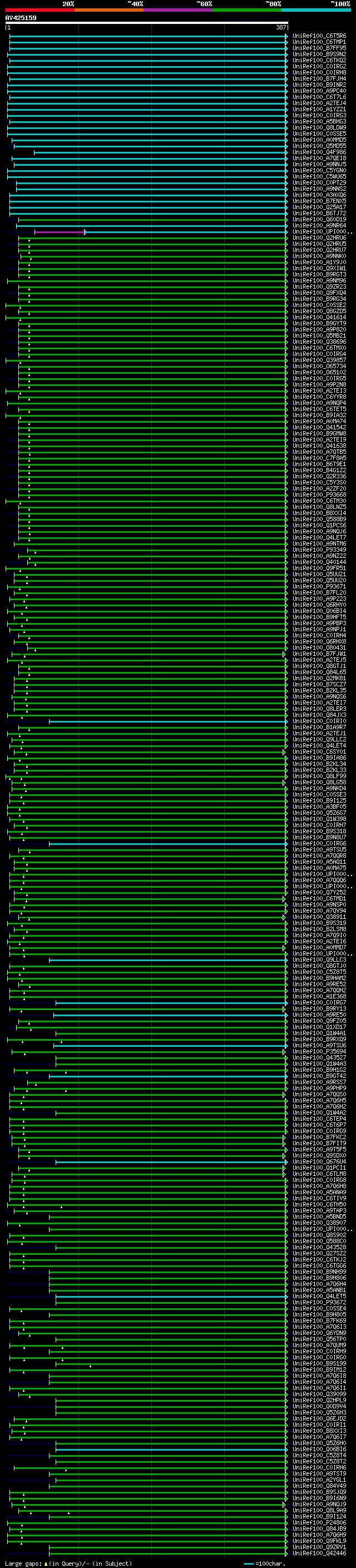Select UniRef100_C5WU65 label
This screenshot has height=1568, width=356.
(319, 176)
